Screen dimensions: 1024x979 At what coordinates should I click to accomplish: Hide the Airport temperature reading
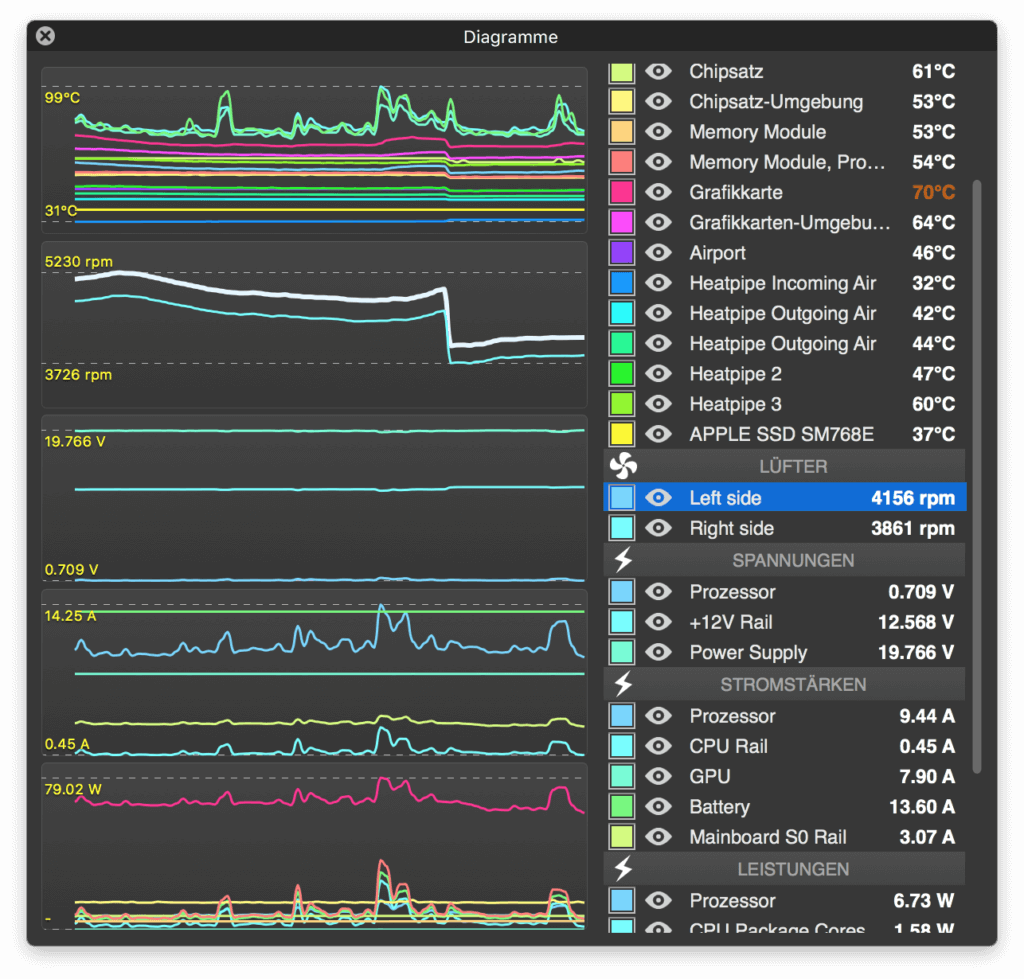(657, 252)
